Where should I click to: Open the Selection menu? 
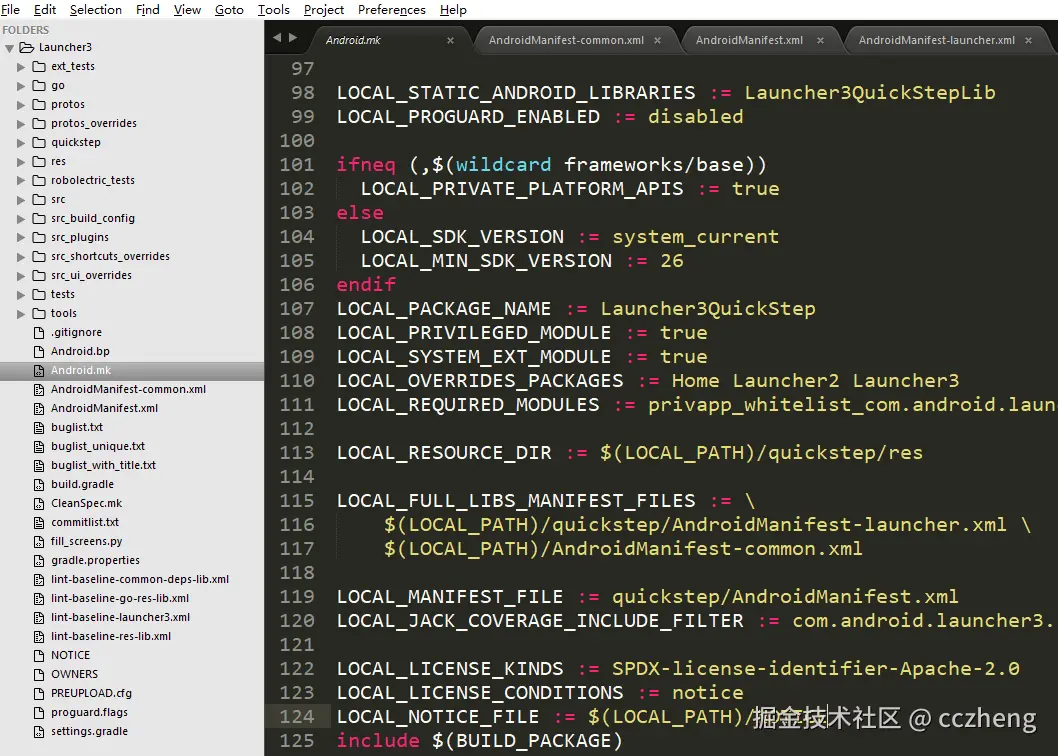pos(96,9)
